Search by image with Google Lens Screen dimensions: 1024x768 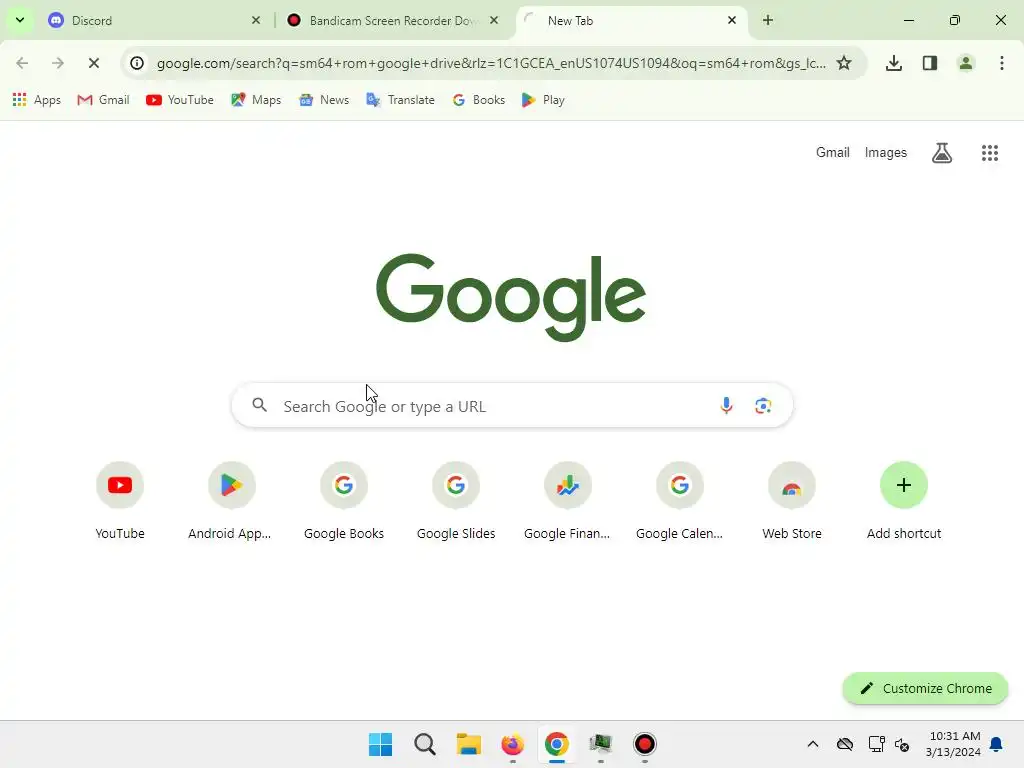(763, 406)
